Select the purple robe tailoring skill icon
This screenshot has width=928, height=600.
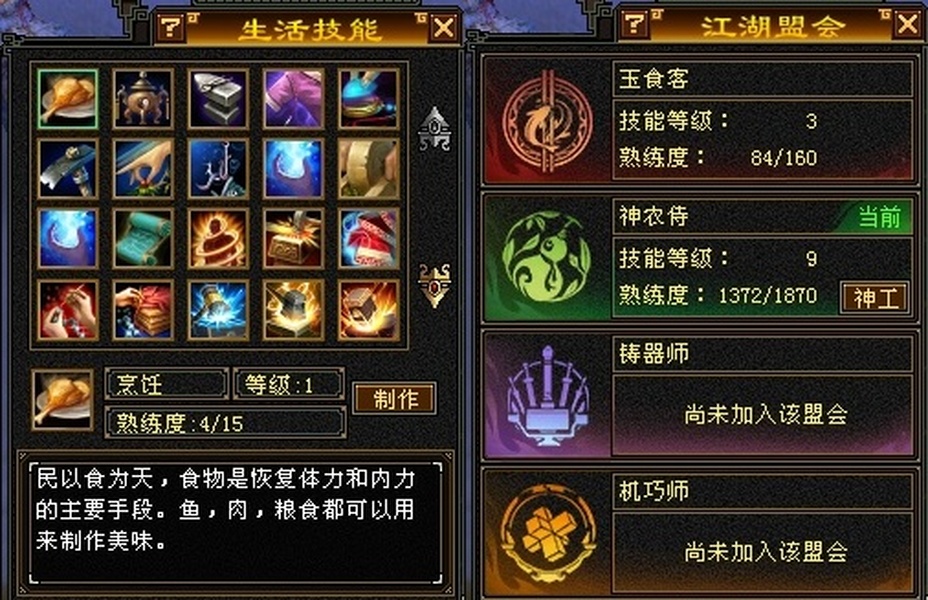(x=293, y=99)
